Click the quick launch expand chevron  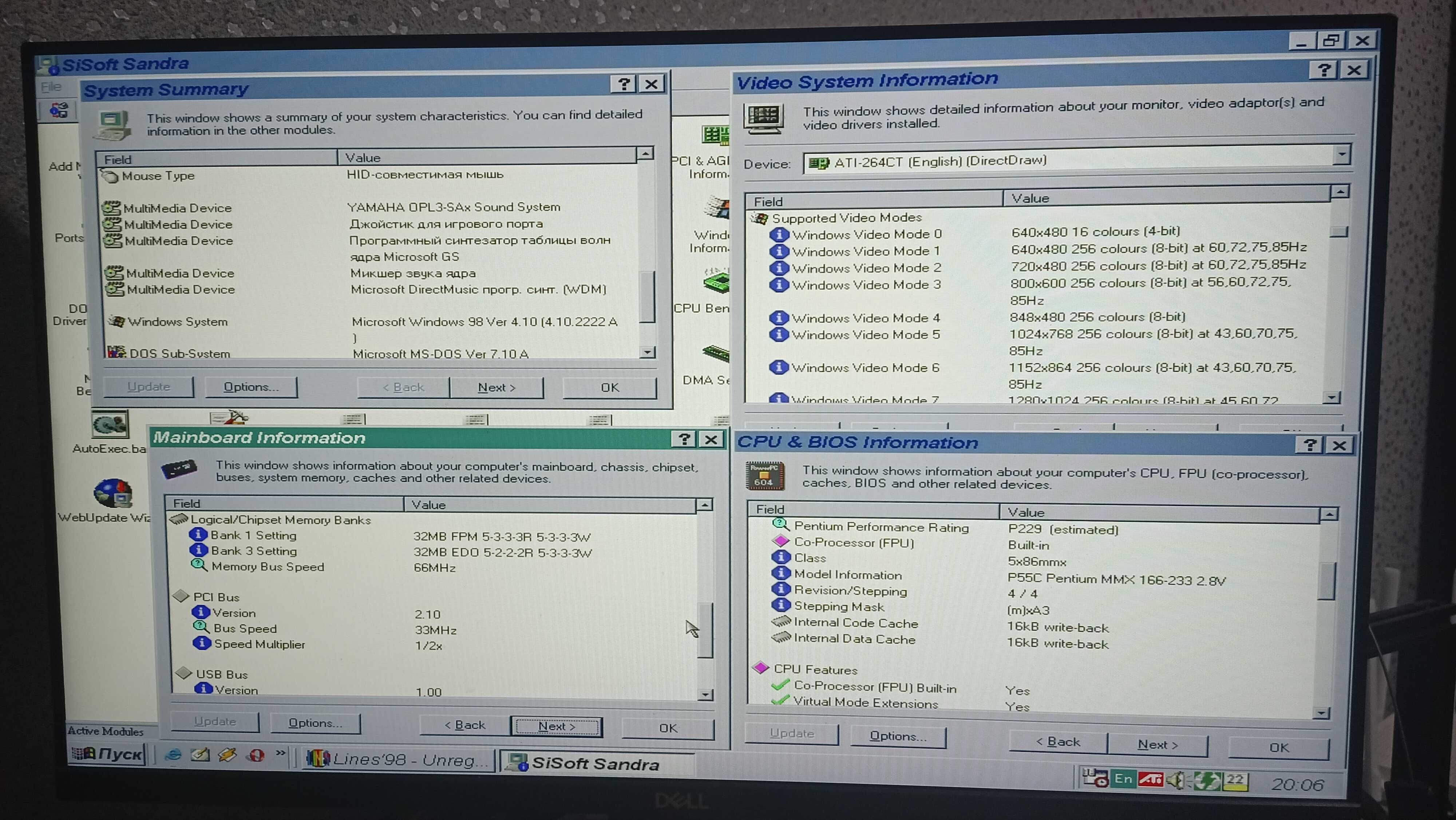coord(280,753)
